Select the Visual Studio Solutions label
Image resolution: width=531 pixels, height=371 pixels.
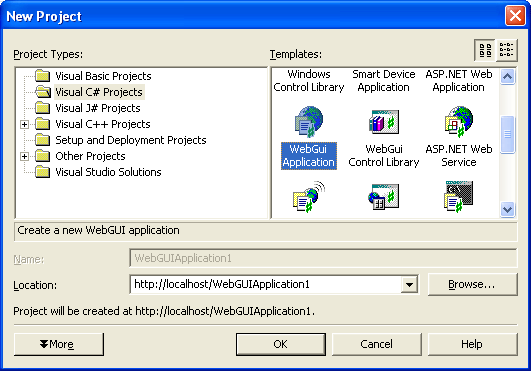click(108, 172)
